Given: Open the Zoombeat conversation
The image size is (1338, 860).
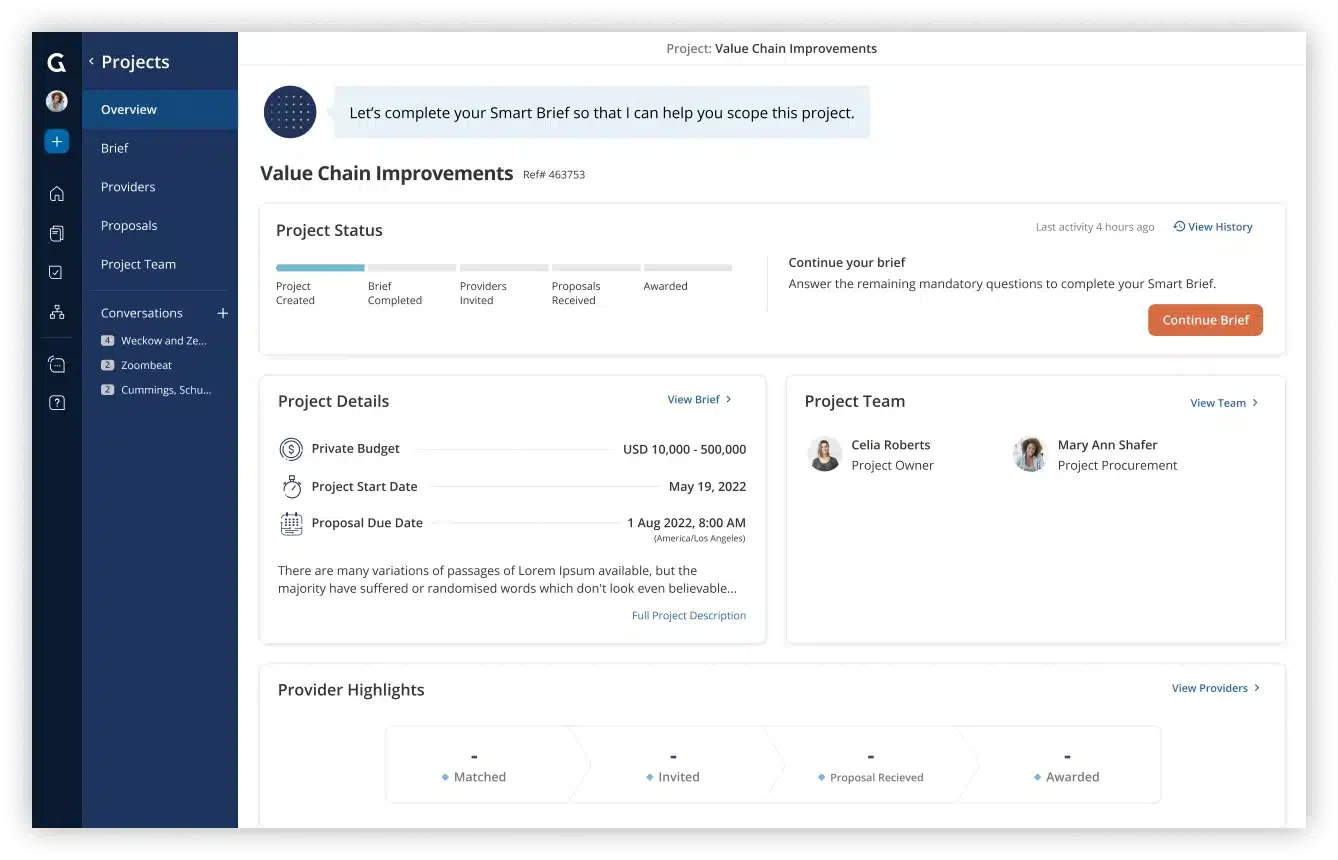Looking at the screenshot, I should 147,365.
